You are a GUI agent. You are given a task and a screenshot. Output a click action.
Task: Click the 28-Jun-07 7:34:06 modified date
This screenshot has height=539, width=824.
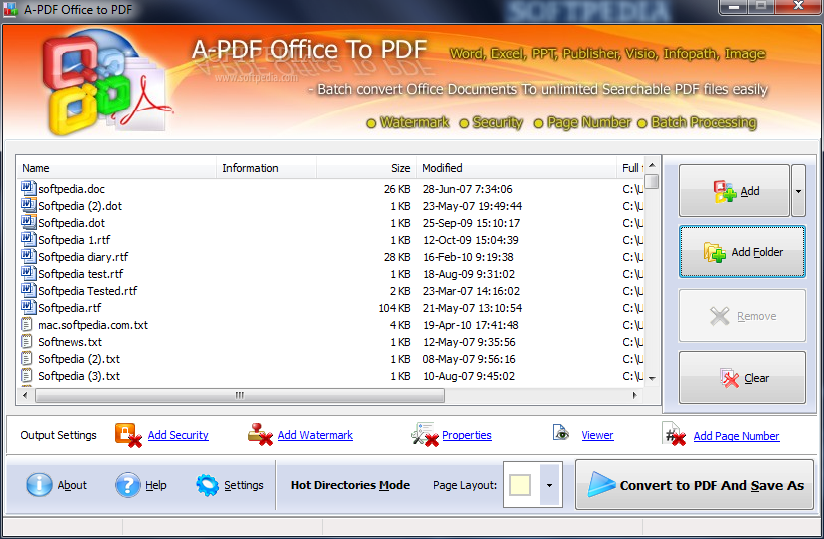[x=467, y=189]
